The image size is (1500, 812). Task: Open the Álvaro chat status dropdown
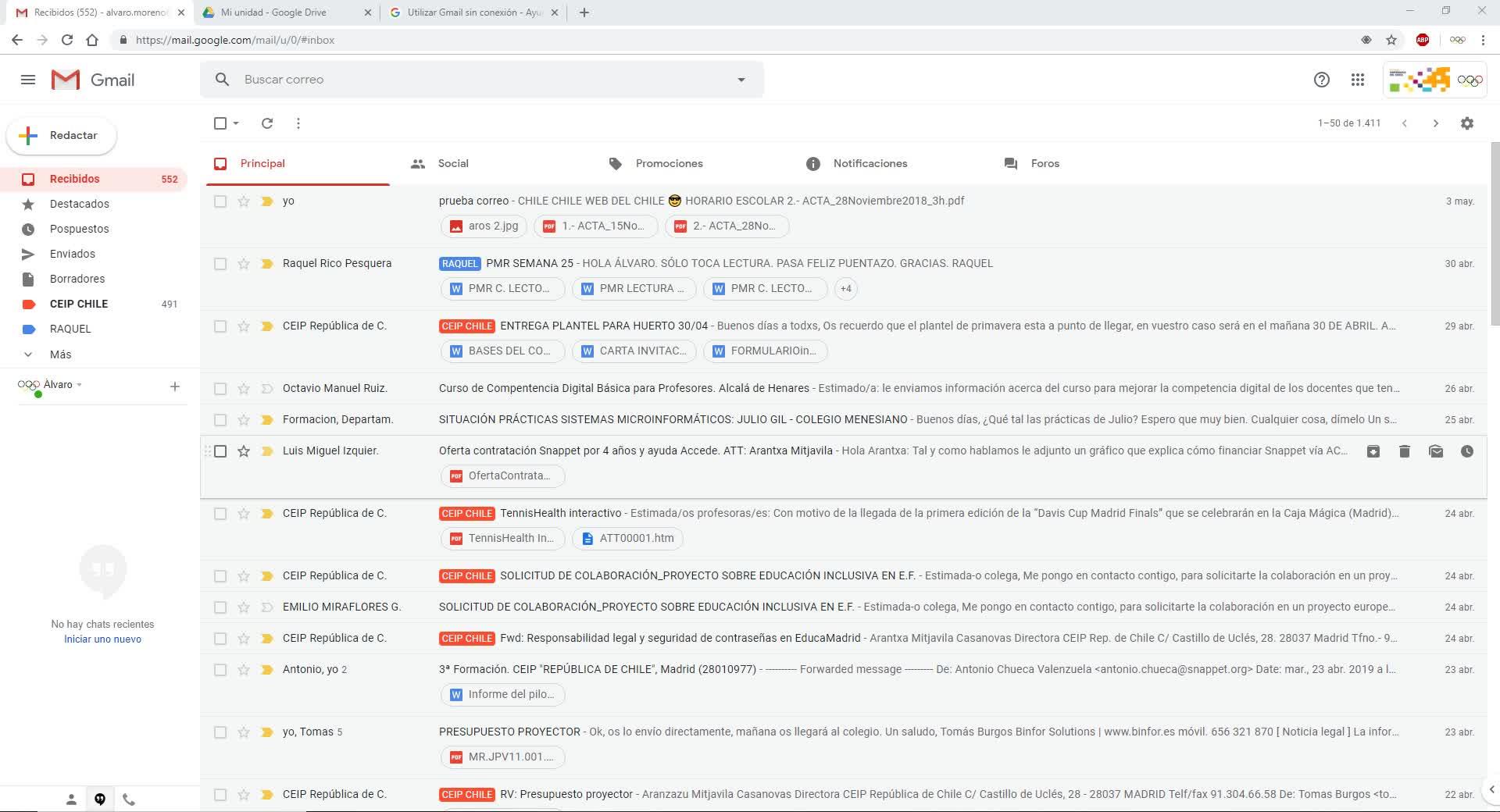click(79, 385)
